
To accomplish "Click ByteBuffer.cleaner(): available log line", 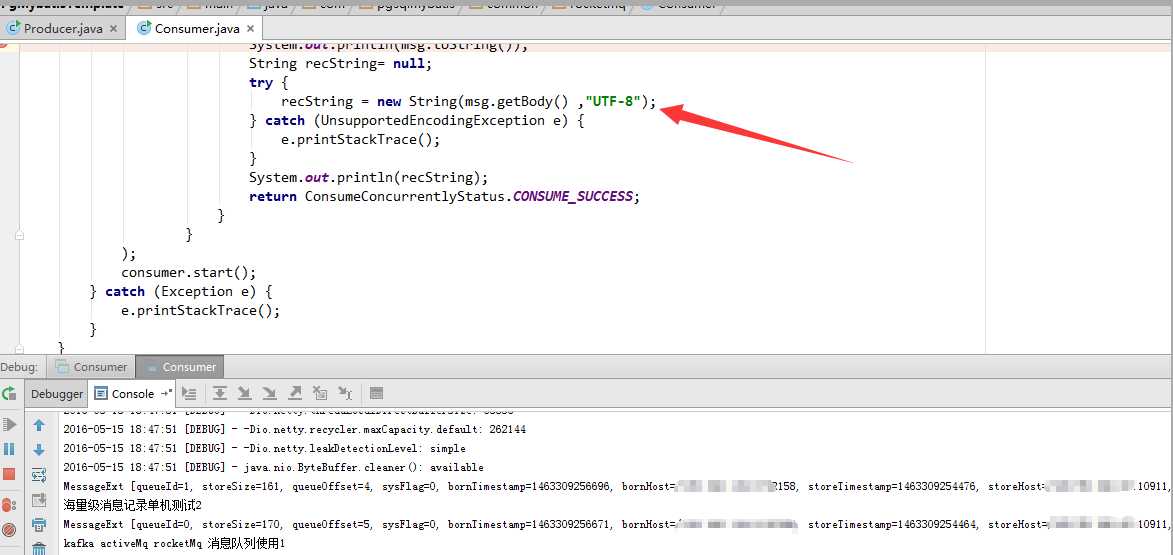I will [x=273, y=467].
